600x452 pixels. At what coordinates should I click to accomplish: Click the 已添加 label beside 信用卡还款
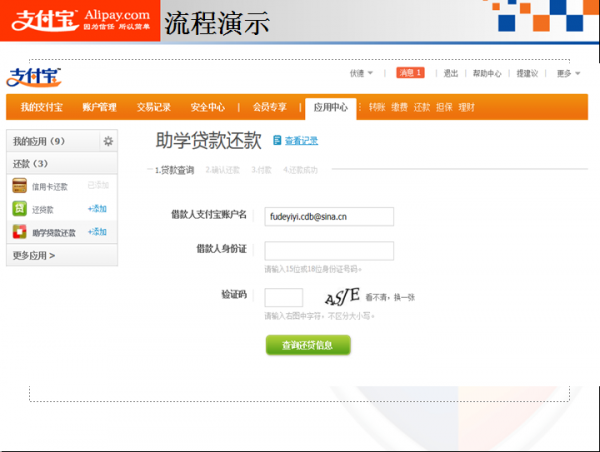[98, 185]
